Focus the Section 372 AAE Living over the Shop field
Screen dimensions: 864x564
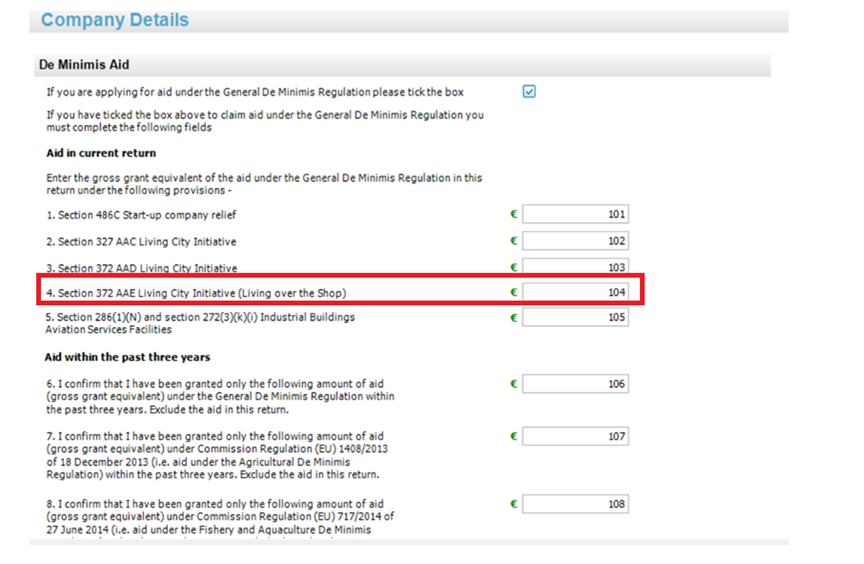point(575,292)
